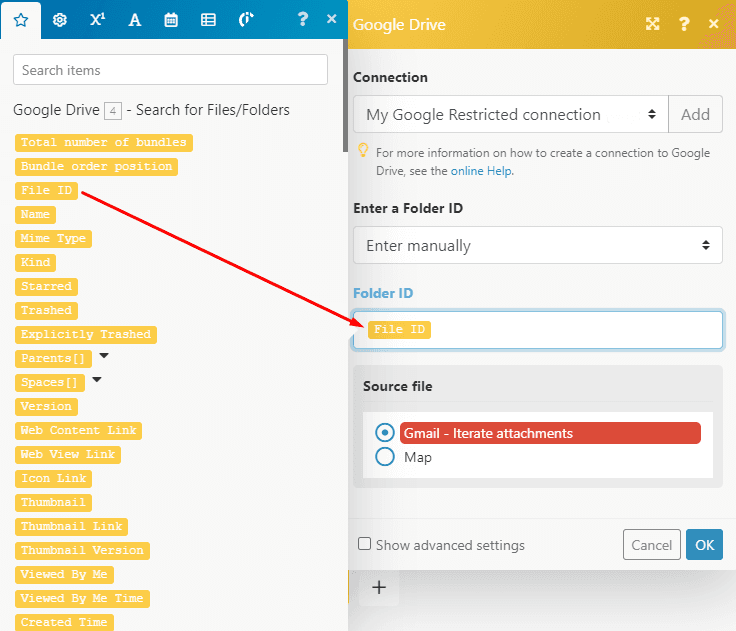Open the help question mark in the items panel

302,20
